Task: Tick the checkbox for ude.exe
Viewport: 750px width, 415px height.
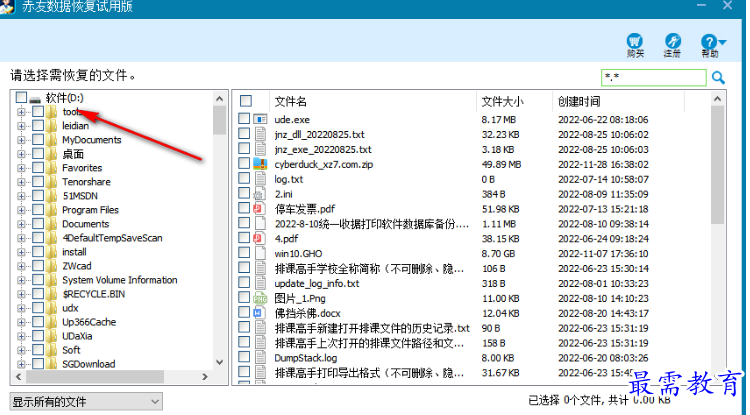Action: pyautogui.click(x=244, y=119)
